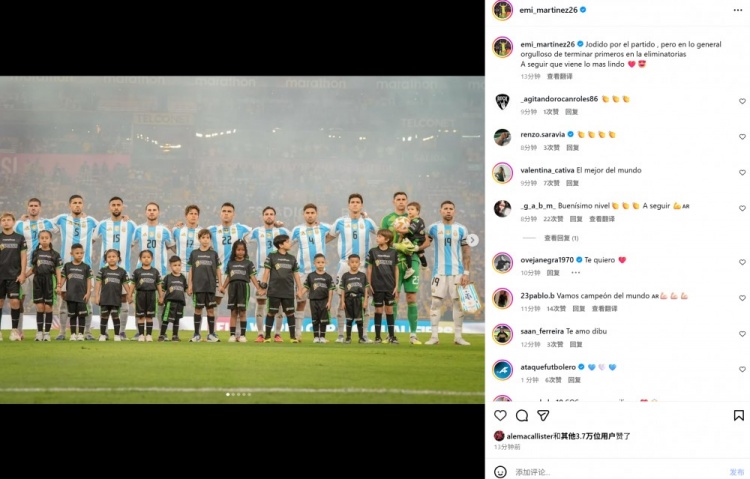Focus the add comment input field
This screenshot has width=750, height=479.
pos(617,472)
